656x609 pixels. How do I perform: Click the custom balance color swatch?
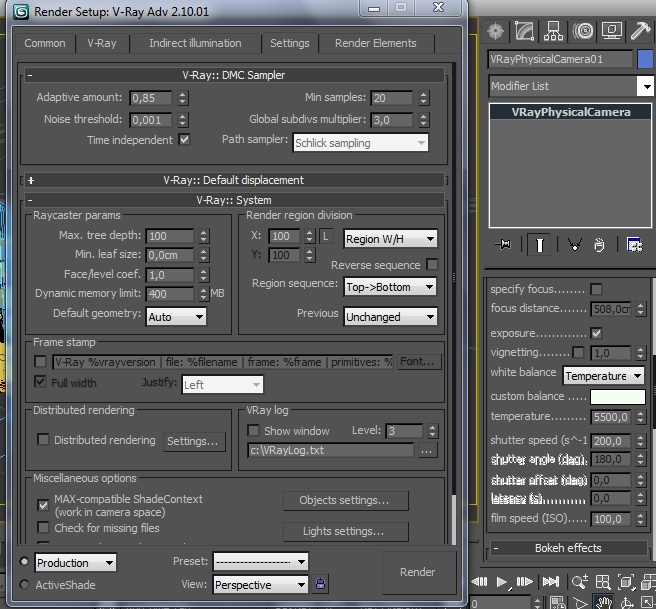(x=618, y=396)
